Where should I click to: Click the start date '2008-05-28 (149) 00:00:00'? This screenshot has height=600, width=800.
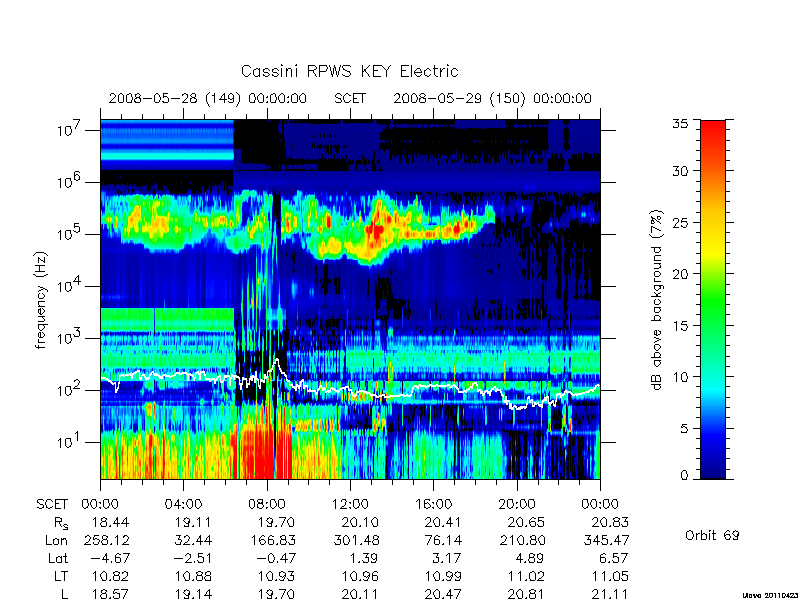point(208,98)
